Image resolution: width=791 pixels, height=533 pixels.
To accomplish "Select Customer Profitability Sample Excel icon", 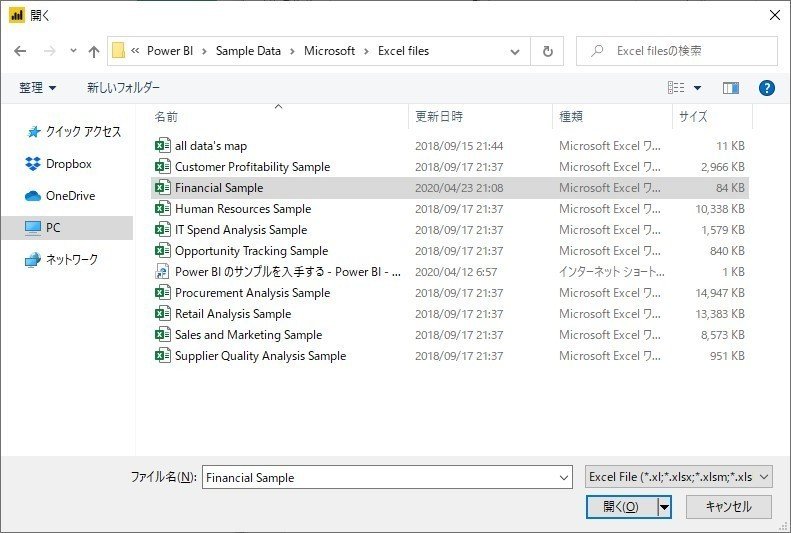I will (162, 166).
